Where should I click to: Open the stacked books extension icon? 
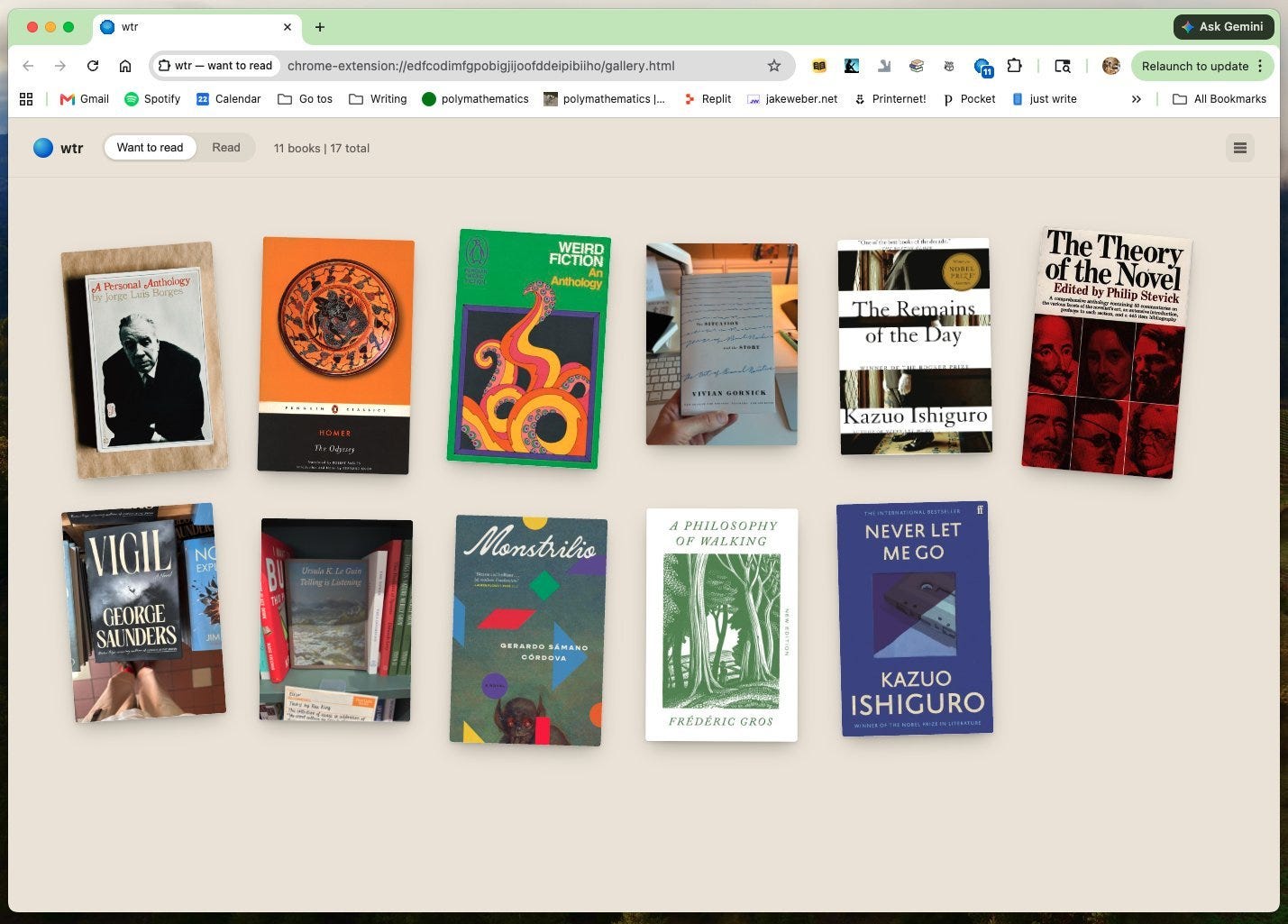(x=917, y=66)
